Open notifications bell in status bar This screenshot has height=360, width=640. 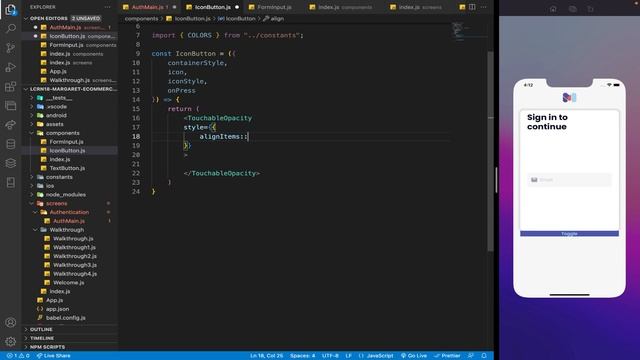(x=484, y=356)
